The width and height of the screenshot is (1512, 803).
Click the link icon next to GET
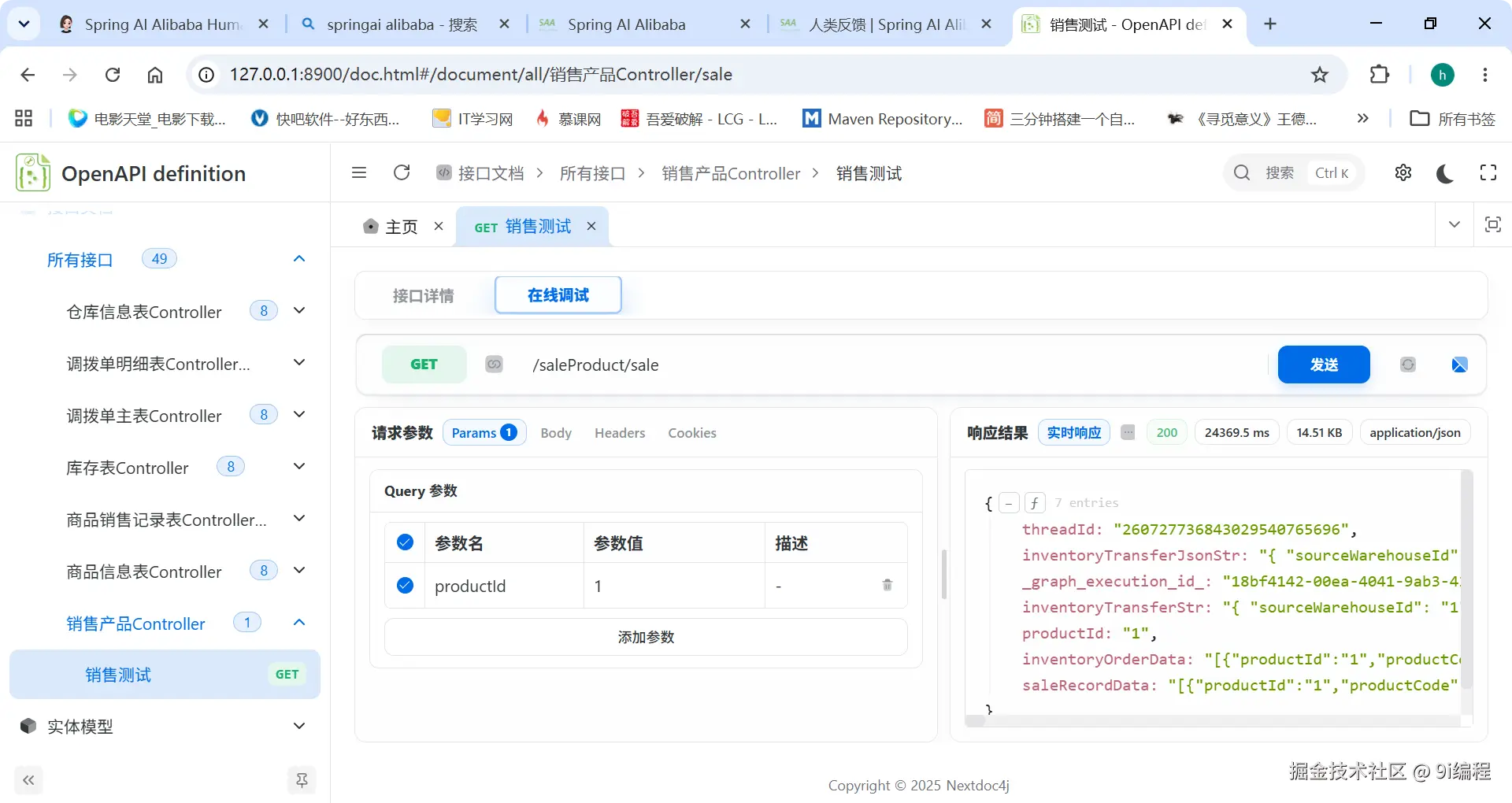pos(494,364)
